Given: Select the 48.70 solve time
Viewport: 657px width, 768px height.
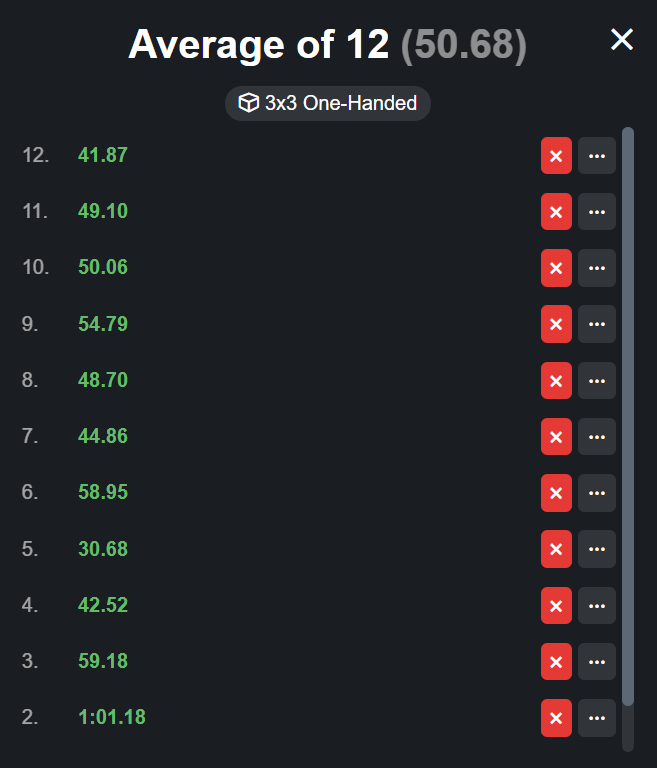Looking at the screenshot, I should pyautogui.click(x=103, y=380).
